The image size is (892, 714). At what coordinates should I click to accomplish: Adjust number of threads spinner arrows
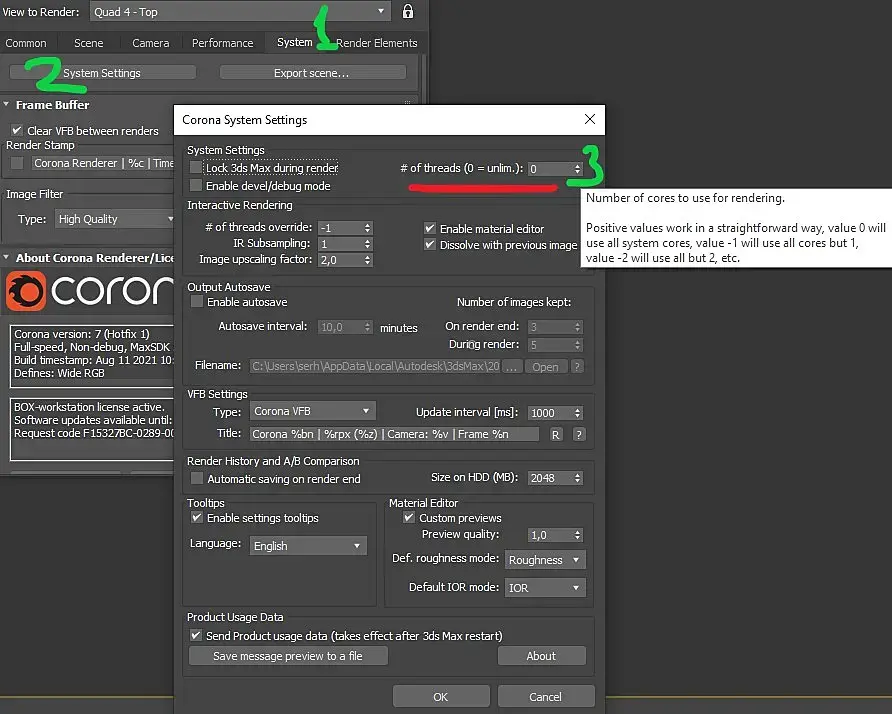tap(577, 168)
